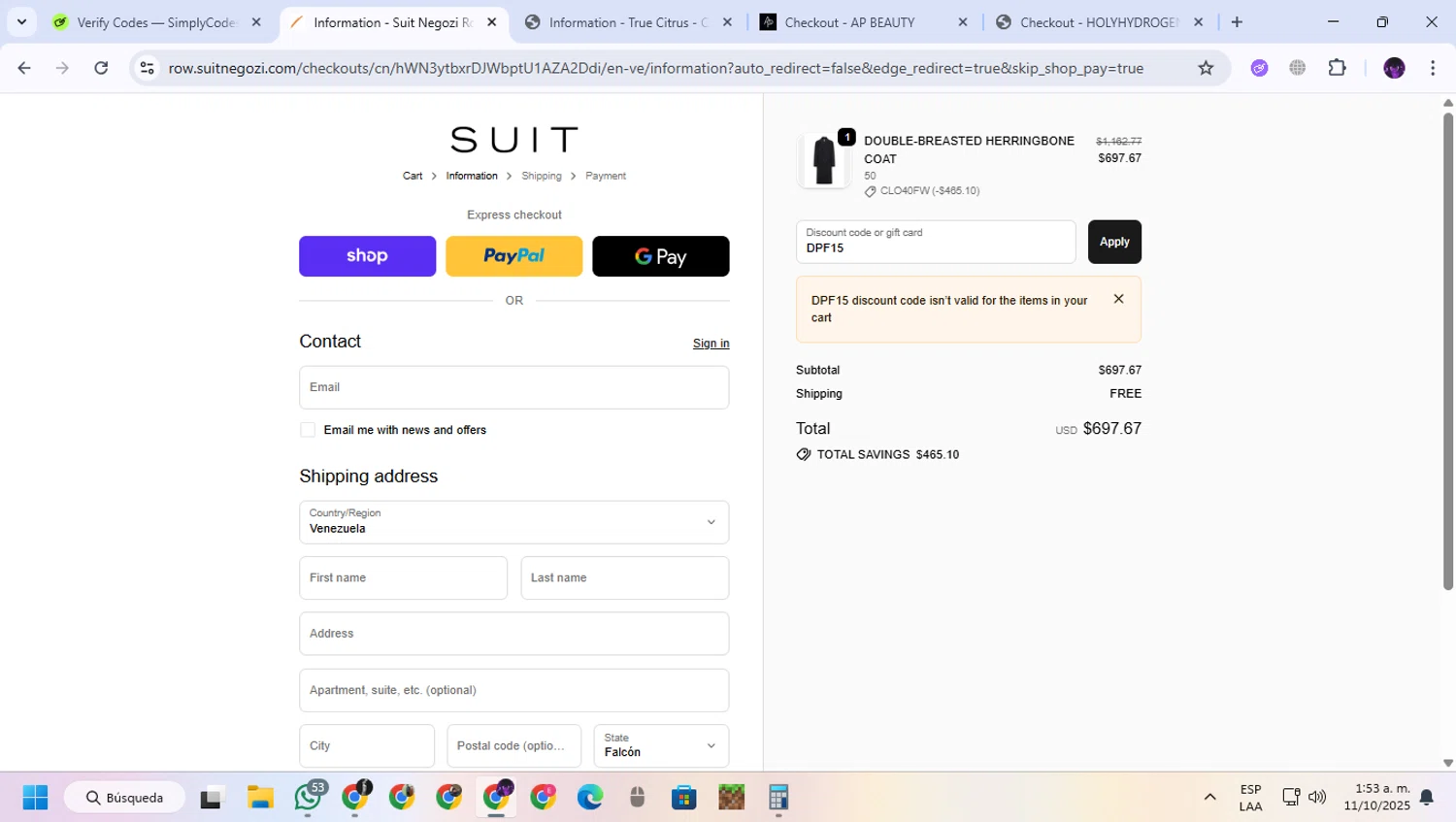This screenshot has width=1456, height=822.
Task: Focus the Address field
Action: coord(514,634)
